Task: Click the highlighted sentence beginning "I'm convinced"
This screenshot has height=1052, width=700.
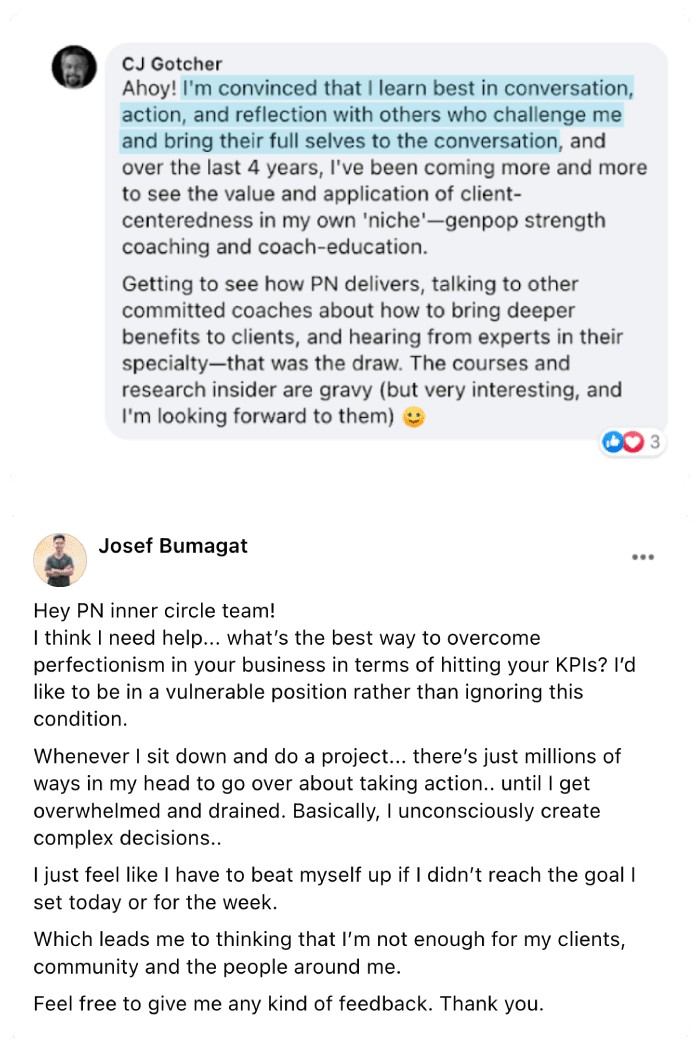Action: 376,114
